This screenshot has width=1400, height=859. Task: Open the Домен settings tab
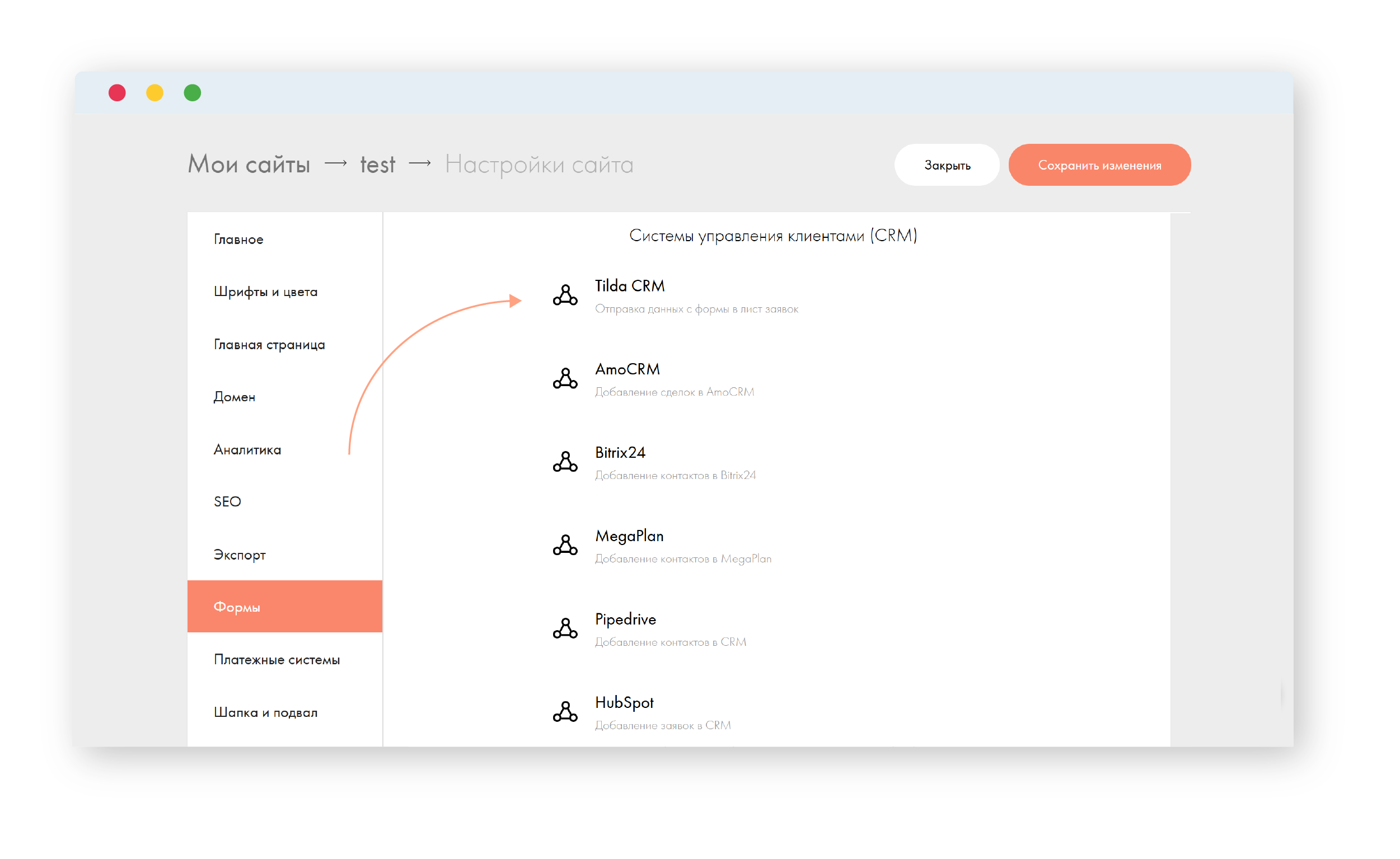point(234,397)
